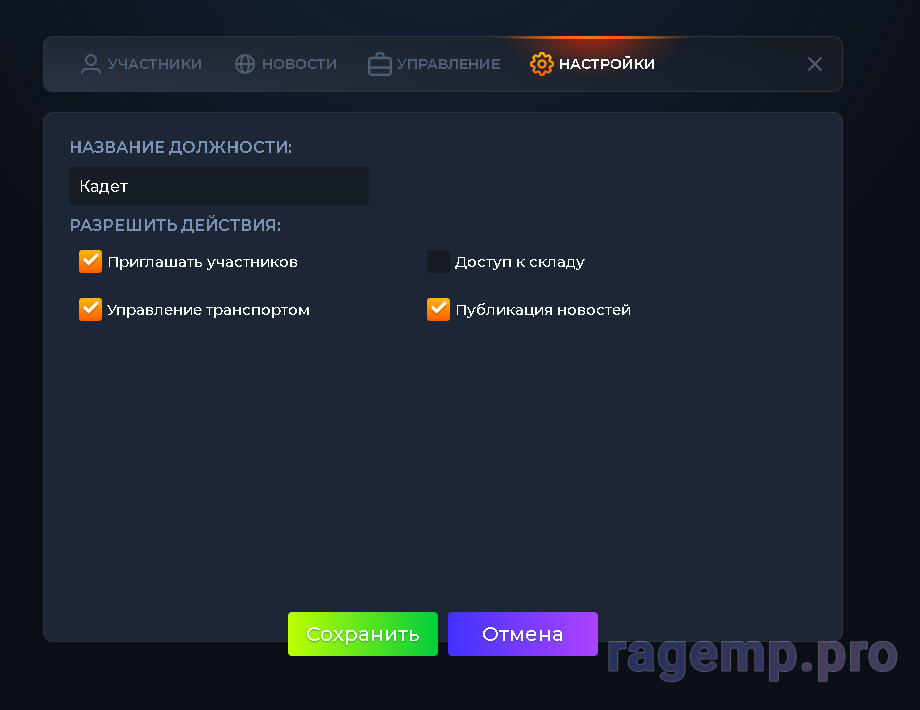
Task: Click the orange gear icon for Настройки
Action: pyautogui.click(x=542, y=64)
